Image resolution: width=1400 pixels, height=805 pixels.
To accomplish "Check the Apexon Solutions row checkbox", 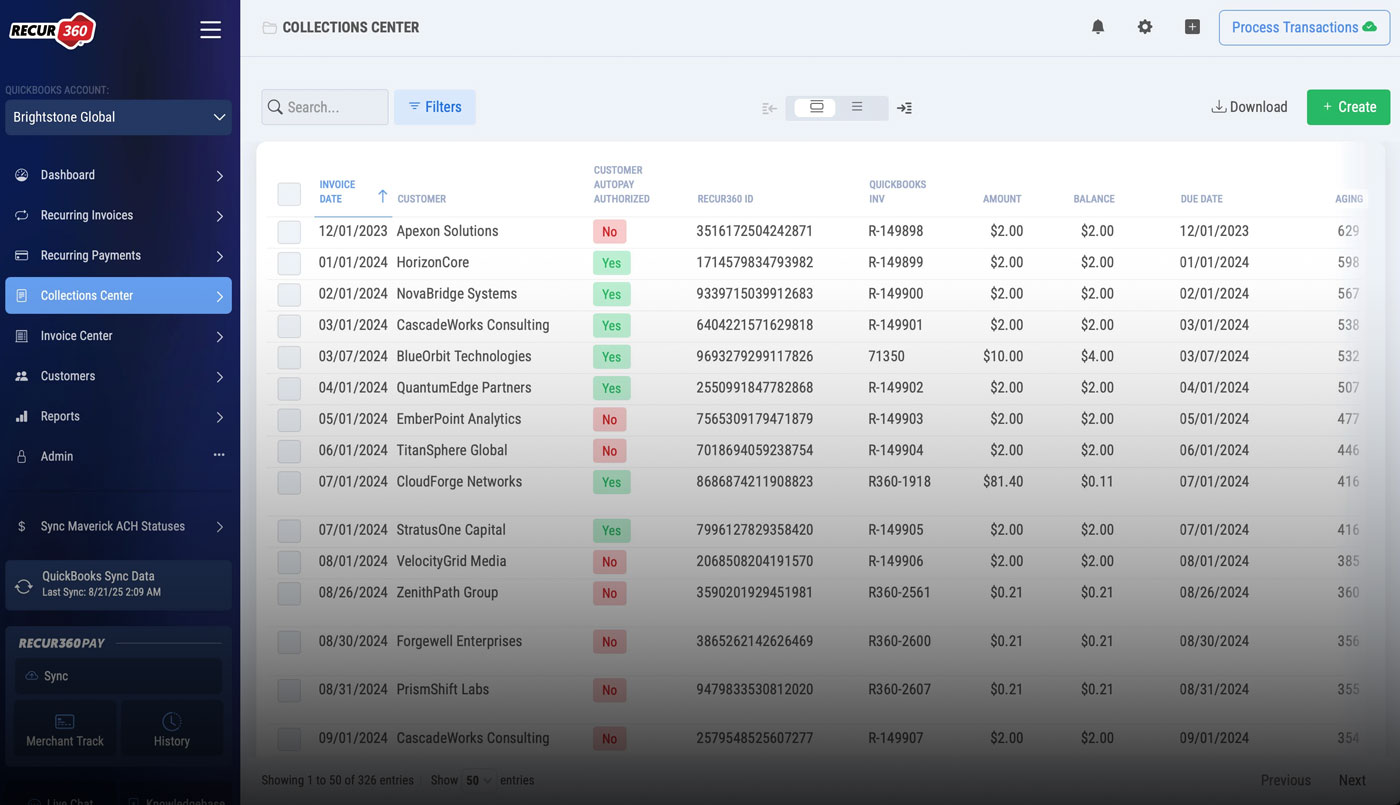I will click(289, 232).
